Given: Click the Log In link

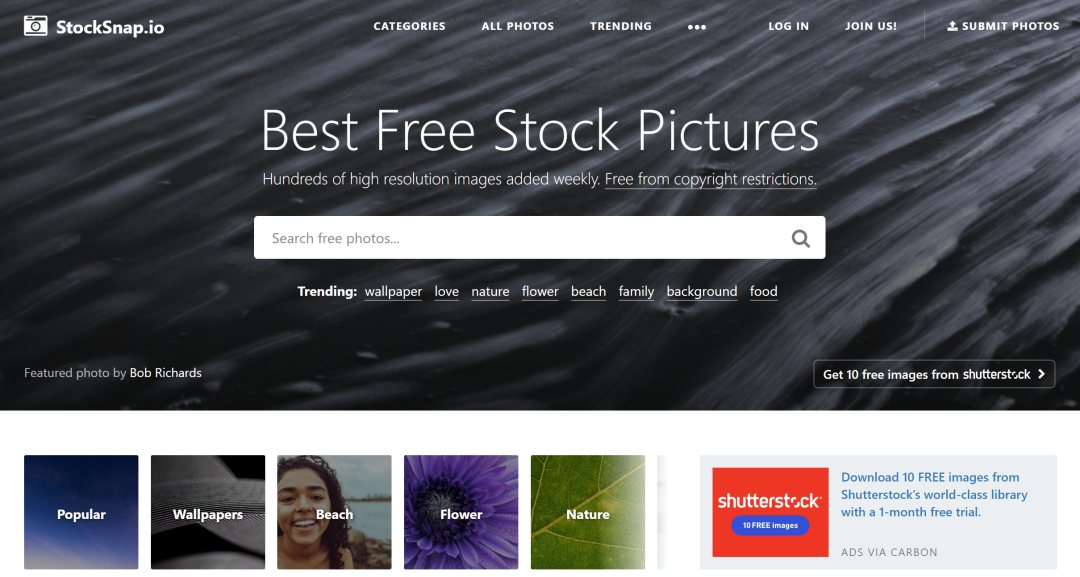Looking at the screenshot, I should coord(789,26).
